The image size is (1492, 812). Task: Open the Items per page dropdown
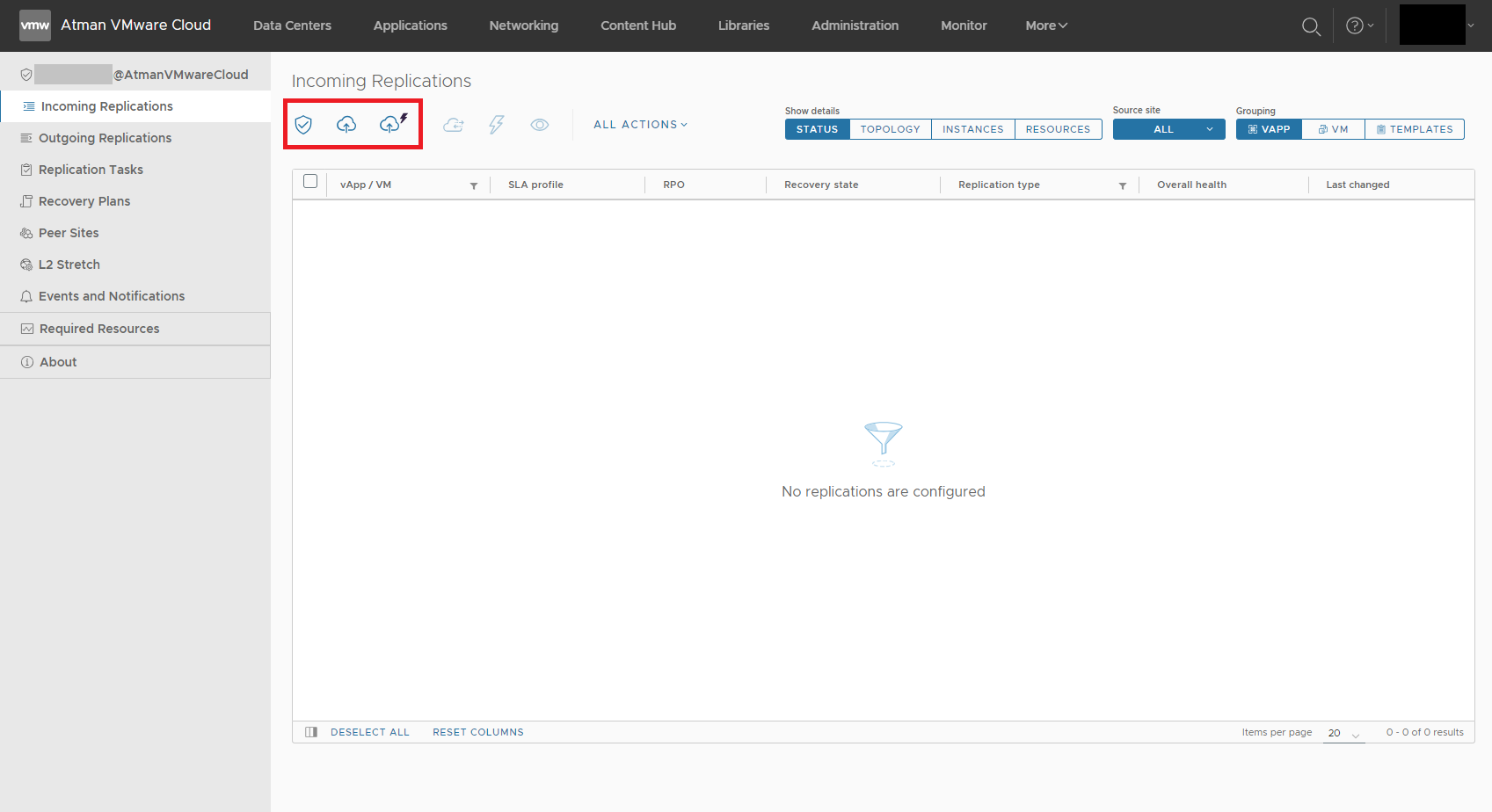pos(1343,733)
